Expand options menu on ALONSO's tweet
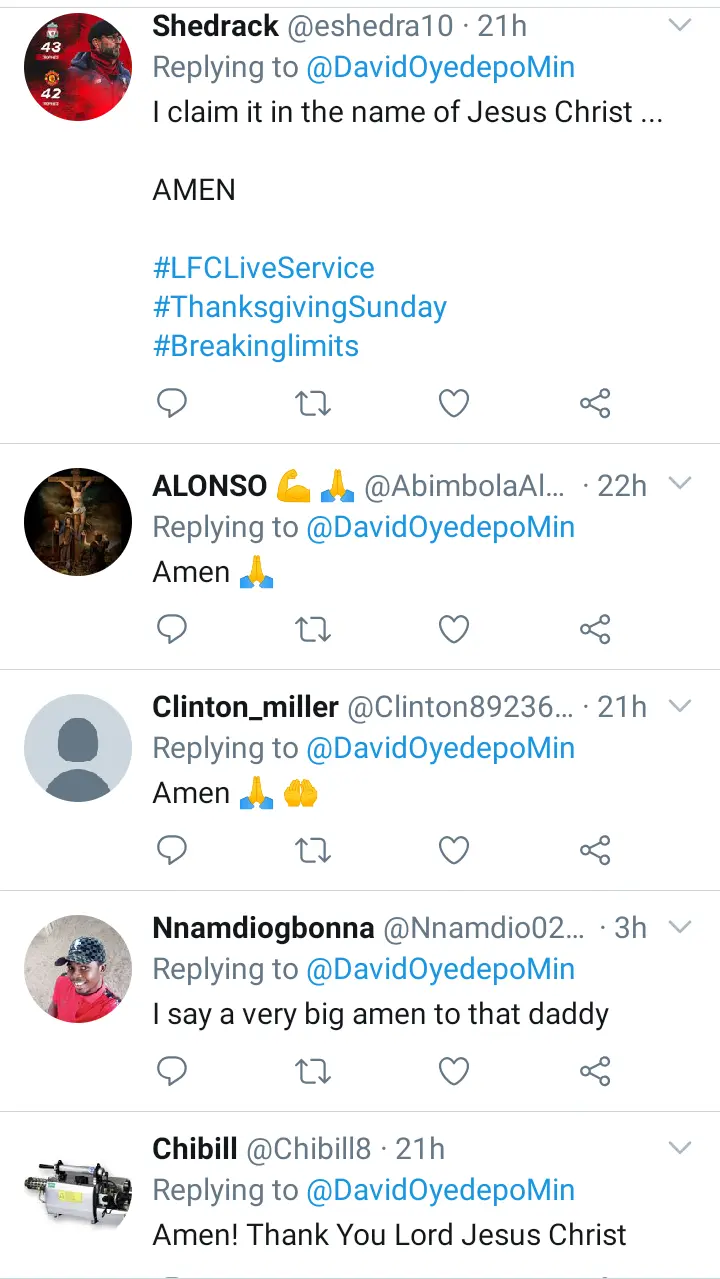The width and height of the screenshot is (720, 1279). pos(680,485)
